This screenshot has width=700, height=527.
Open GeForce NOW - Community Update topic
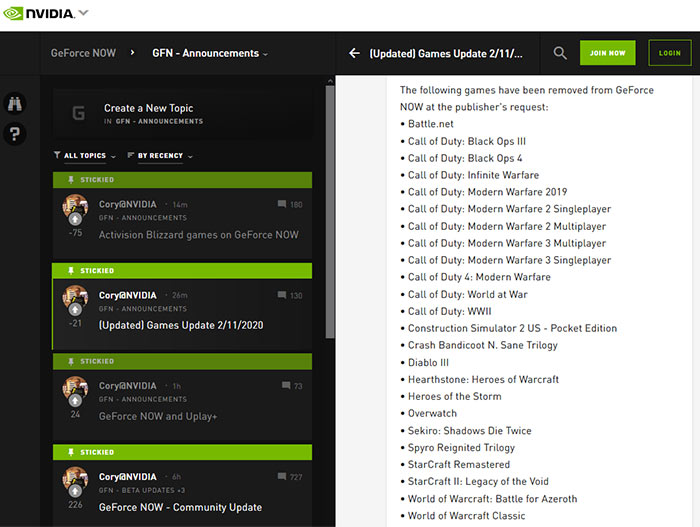click(x=180, y=507)
